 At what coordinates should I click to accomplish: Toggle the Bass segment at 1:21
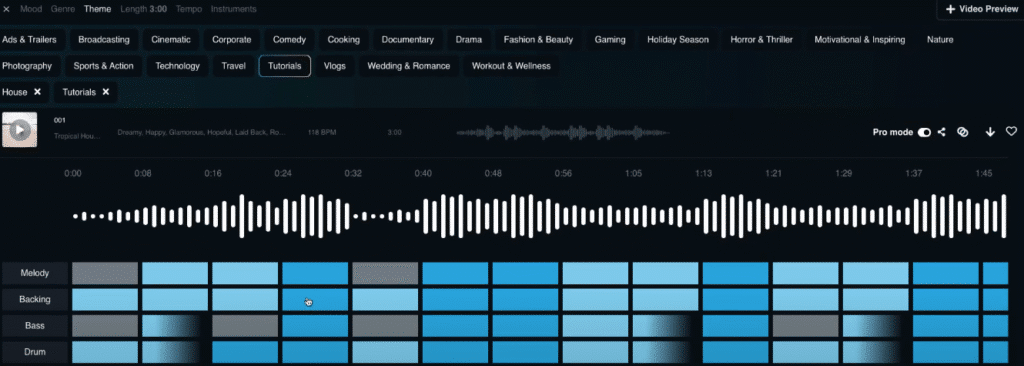805,325
